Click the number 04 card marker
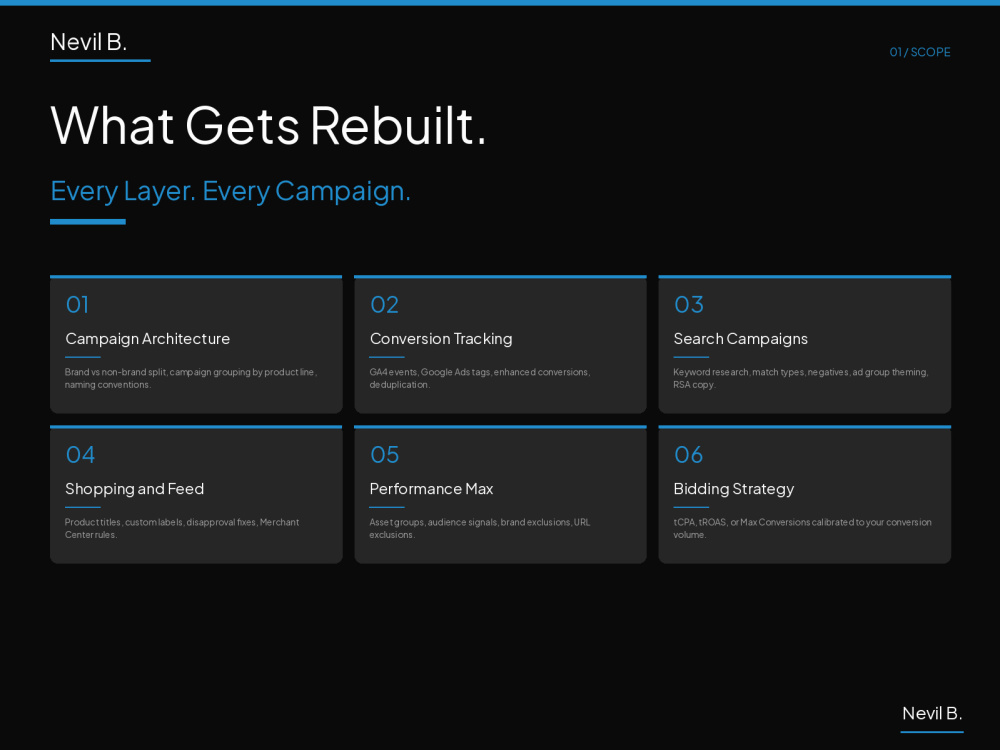Image resolution: width=1000 pixels, height=750 pixels. [x=80, y=455]
